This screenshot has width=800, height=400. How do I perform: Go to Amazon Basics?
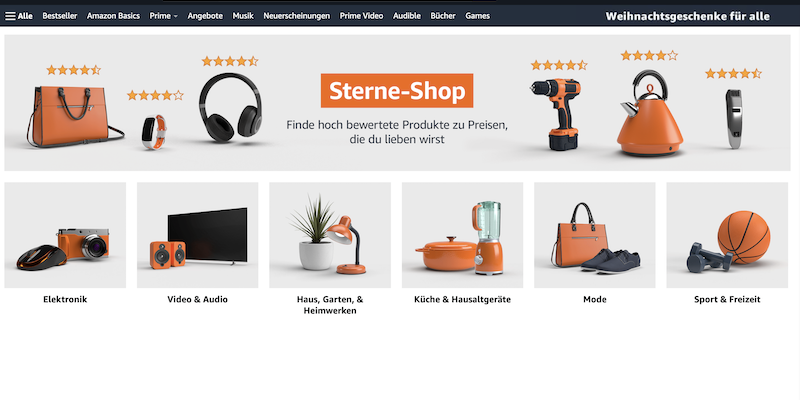tap(113, 16)
